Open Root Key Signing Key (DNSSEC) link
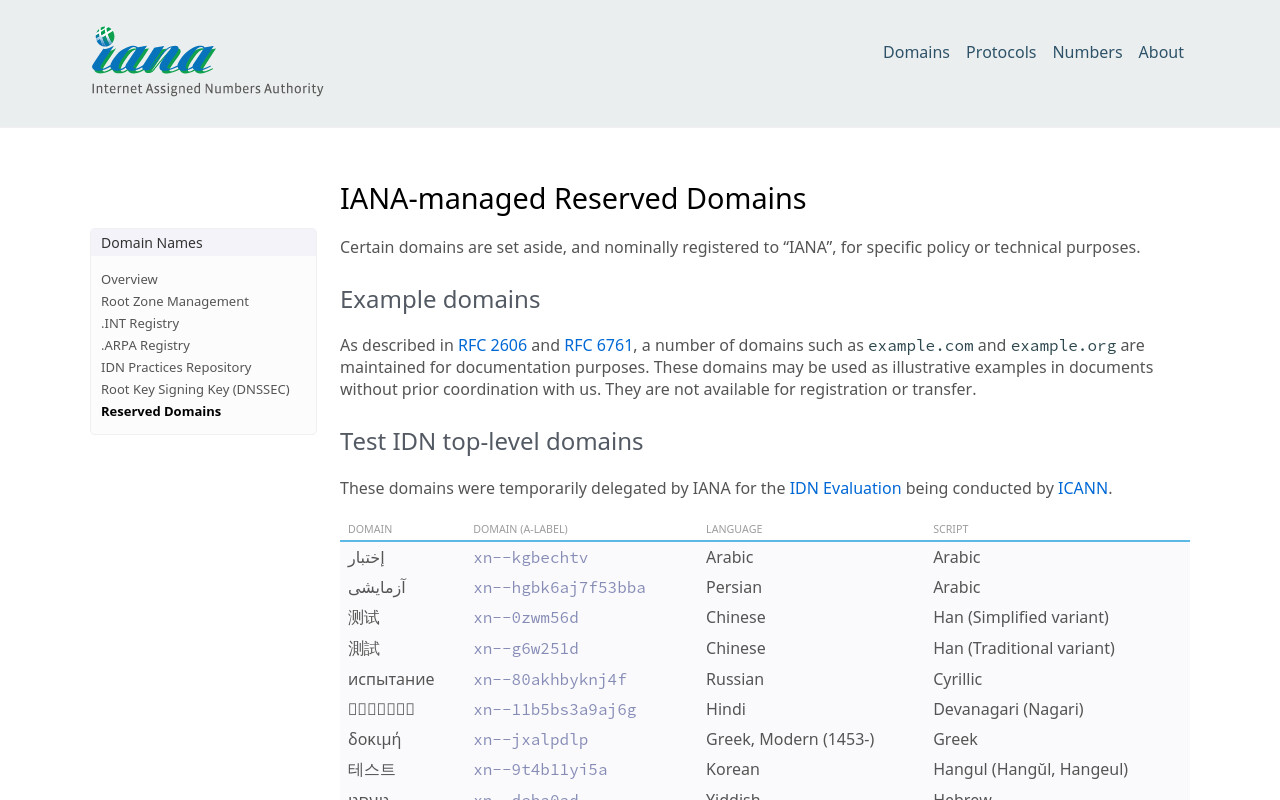 pyautogui.click(x=195, y=389)
